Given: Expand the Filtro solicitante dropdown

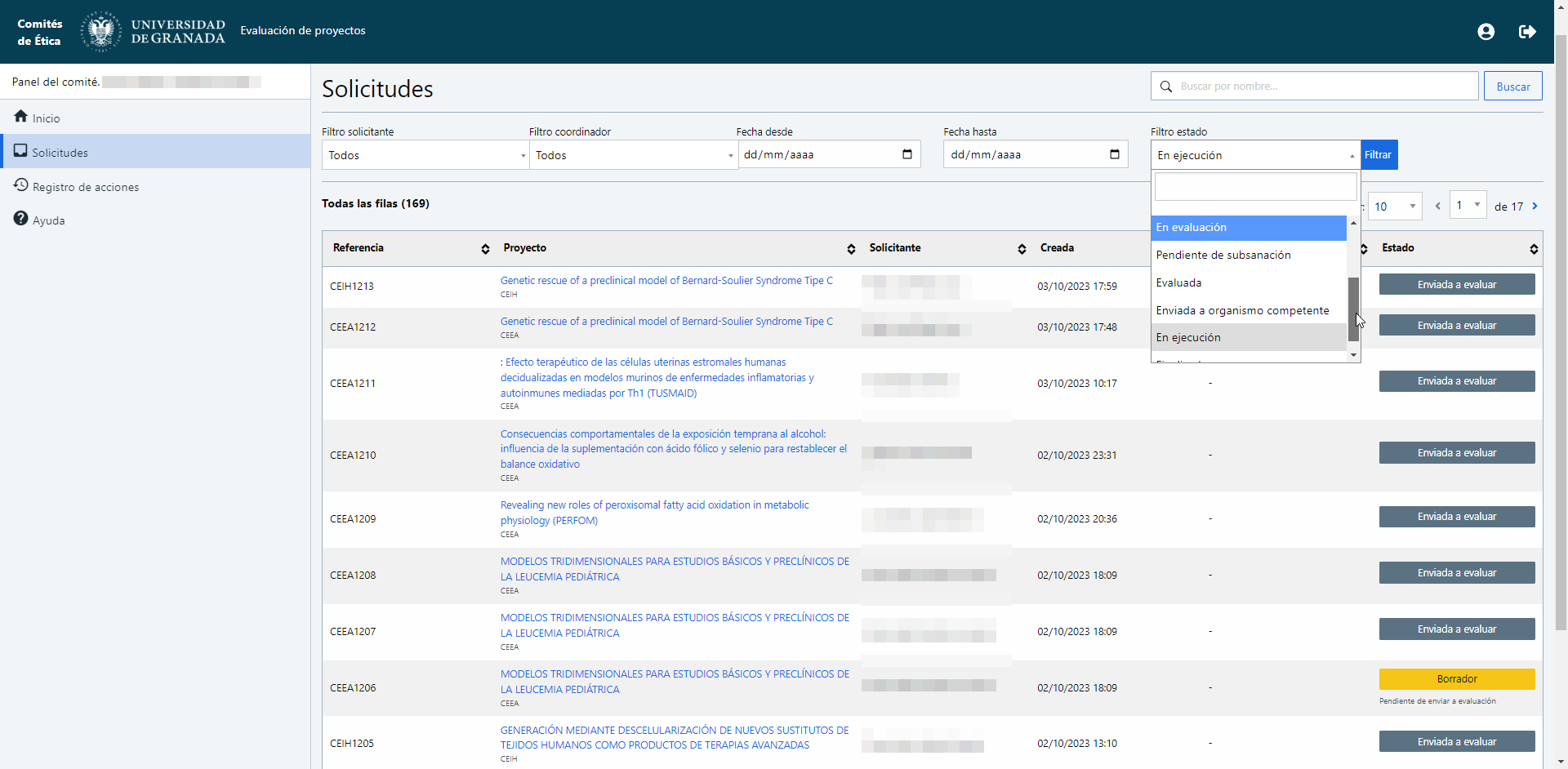Looking at the screenshot, I should click(x=425, y=155).
